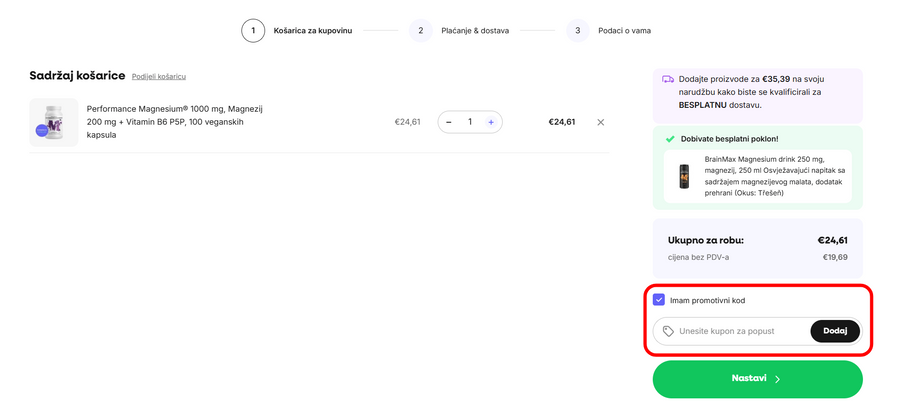This screenshot has width=900, height=410.
Task: Click the green checkmark gift icon
Action: pos(669,139)
